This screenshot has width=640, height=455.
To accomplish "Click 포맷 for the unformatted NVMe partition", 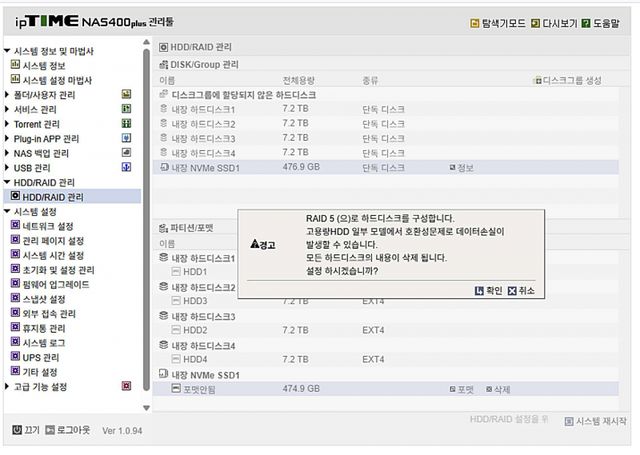I will [461, 389].
